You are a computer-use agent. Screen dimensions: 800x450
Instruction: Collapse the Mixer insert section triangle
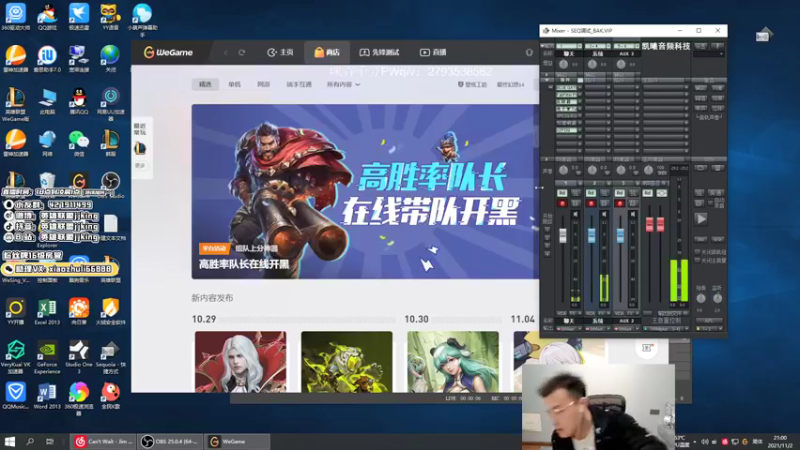pyautogui.click(x=547, y=80)
